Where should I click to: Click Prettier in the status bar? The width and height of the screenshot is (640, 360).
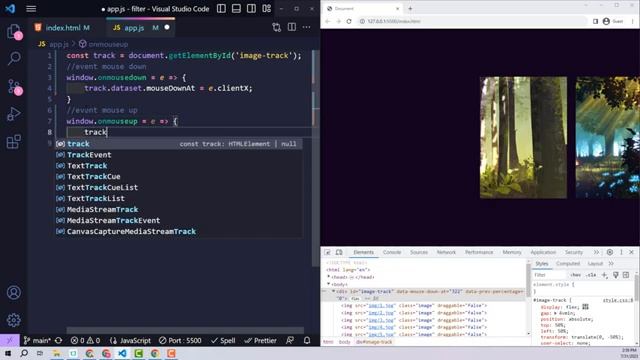coord(260,340)
